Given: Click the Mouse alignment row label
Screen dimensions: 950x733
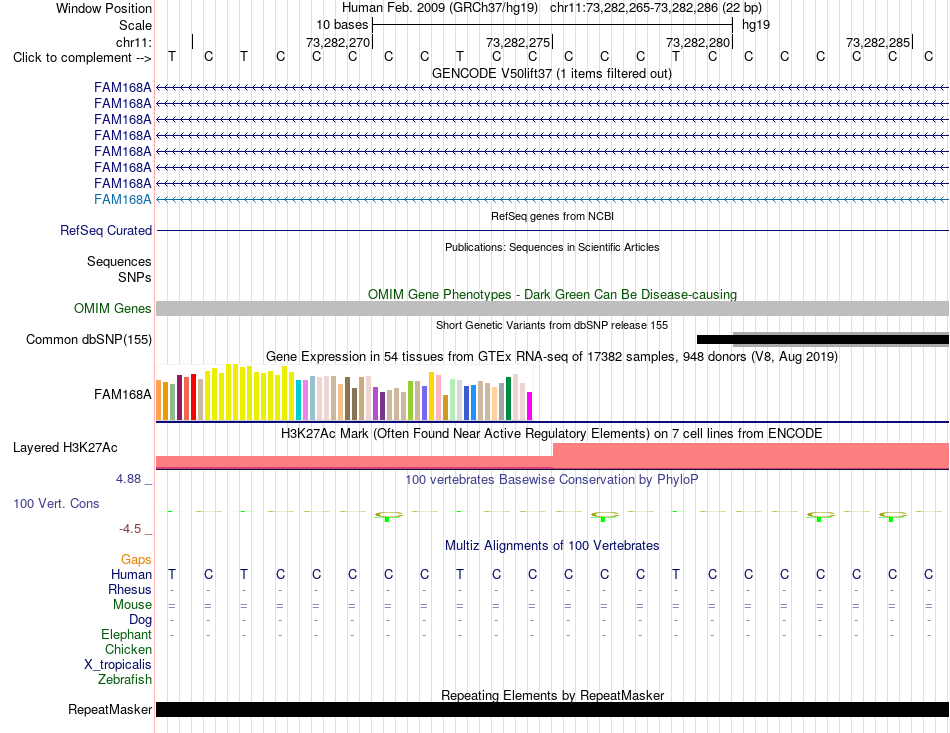Looking at the screenshot, I should click(132, 605).
